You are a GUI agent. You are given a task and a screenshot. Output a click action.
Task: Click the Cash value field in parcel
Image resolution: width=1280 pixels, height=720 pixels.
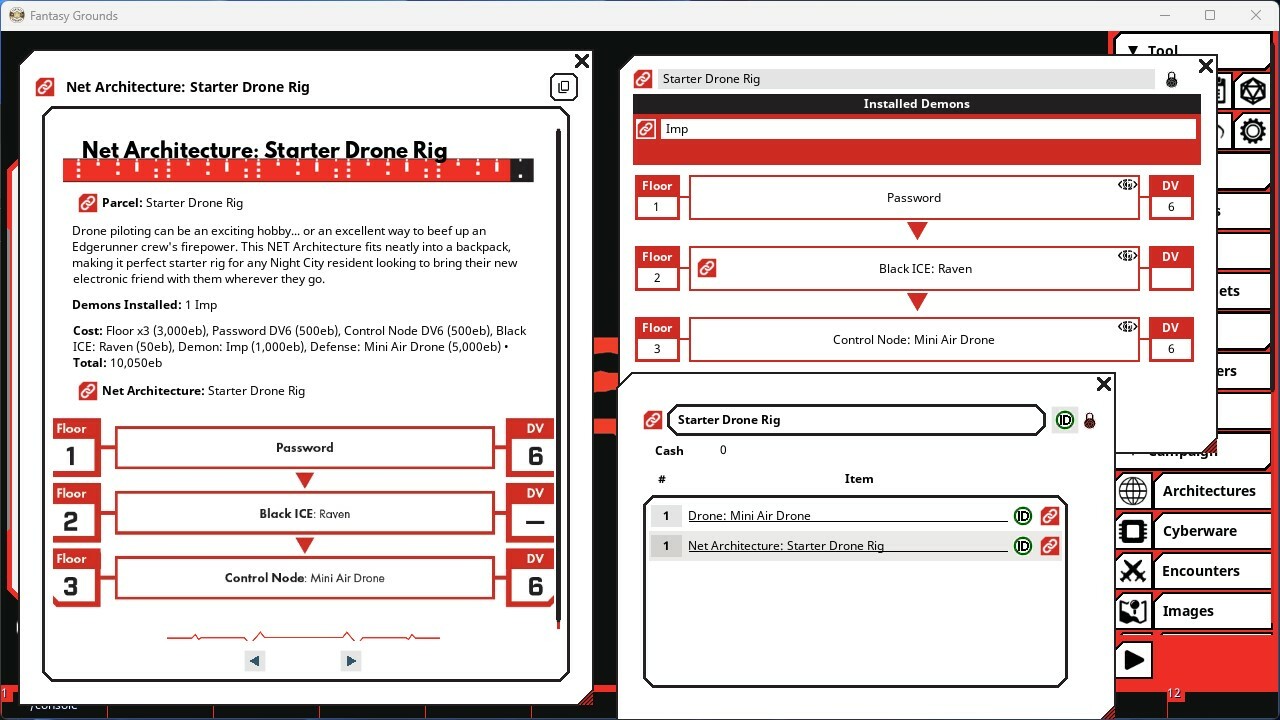click(723, 451)
